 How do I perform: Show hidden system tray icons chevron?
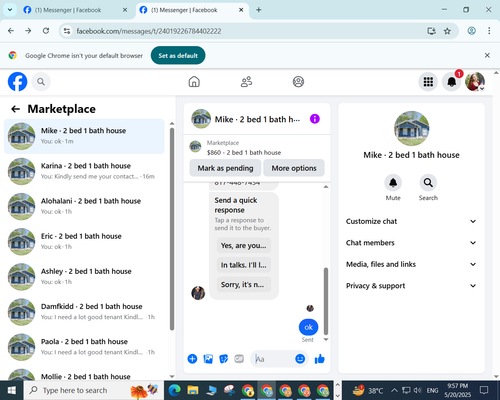click(x=394, y=390)
